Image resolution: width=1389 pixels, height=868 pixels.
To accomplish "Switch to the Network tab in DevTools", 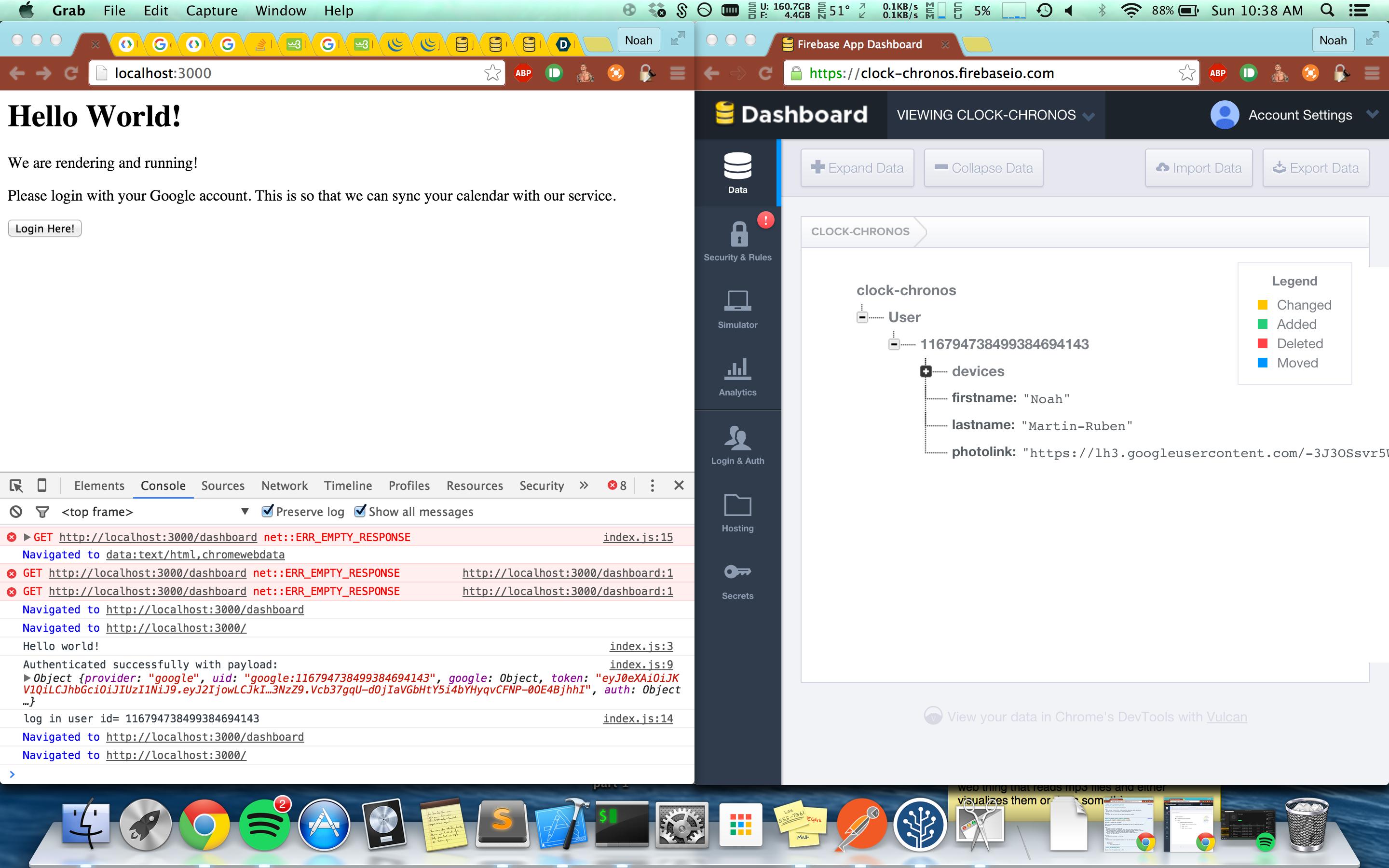I will click(284, 486).
